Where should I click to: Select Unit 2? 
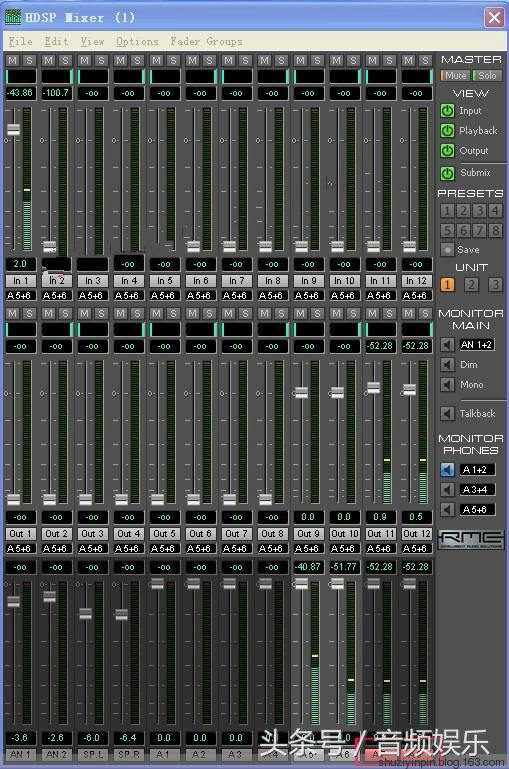click(471, 285)
